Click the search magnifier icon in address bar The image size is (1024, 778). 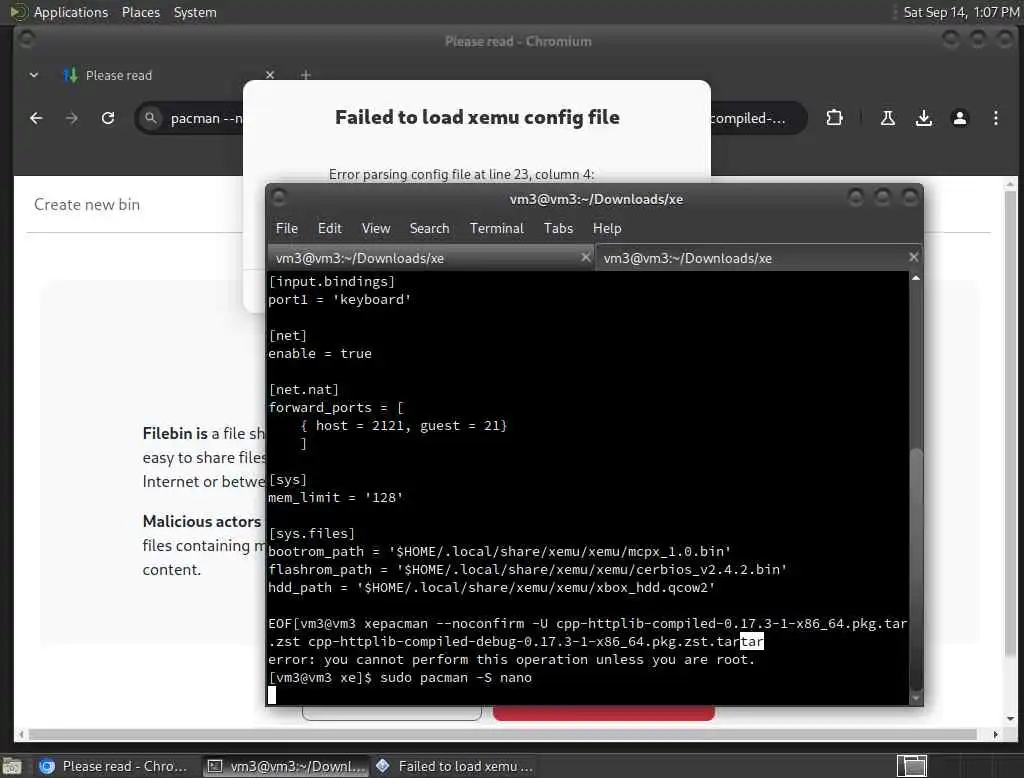pyautogui.click(x=151, y=118)
